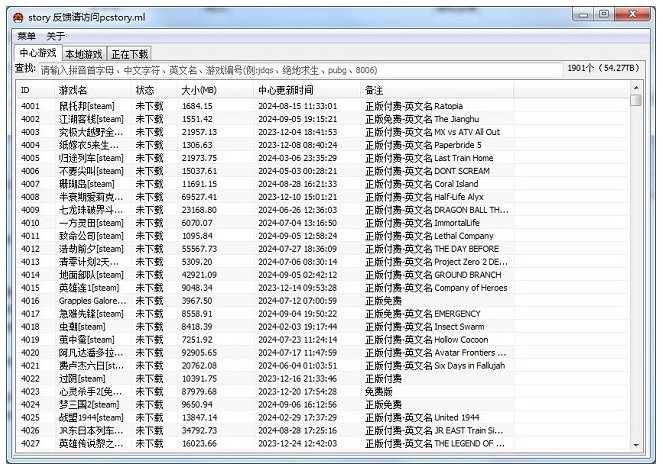Open the 菜单 menu
Screen dimensions: 663x471
(x=26, y=36)
